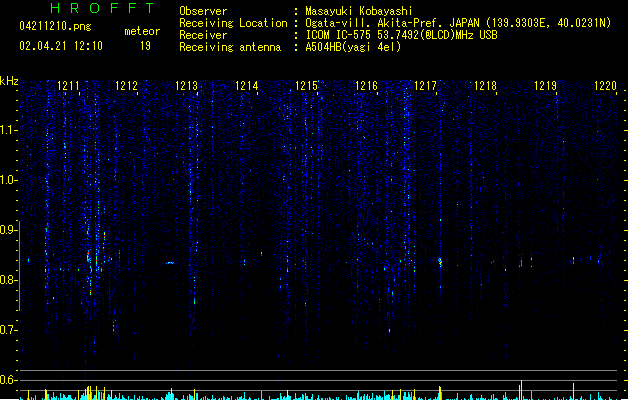Click the date stamp 02.04.21 12:10

(x=61, y=46)
